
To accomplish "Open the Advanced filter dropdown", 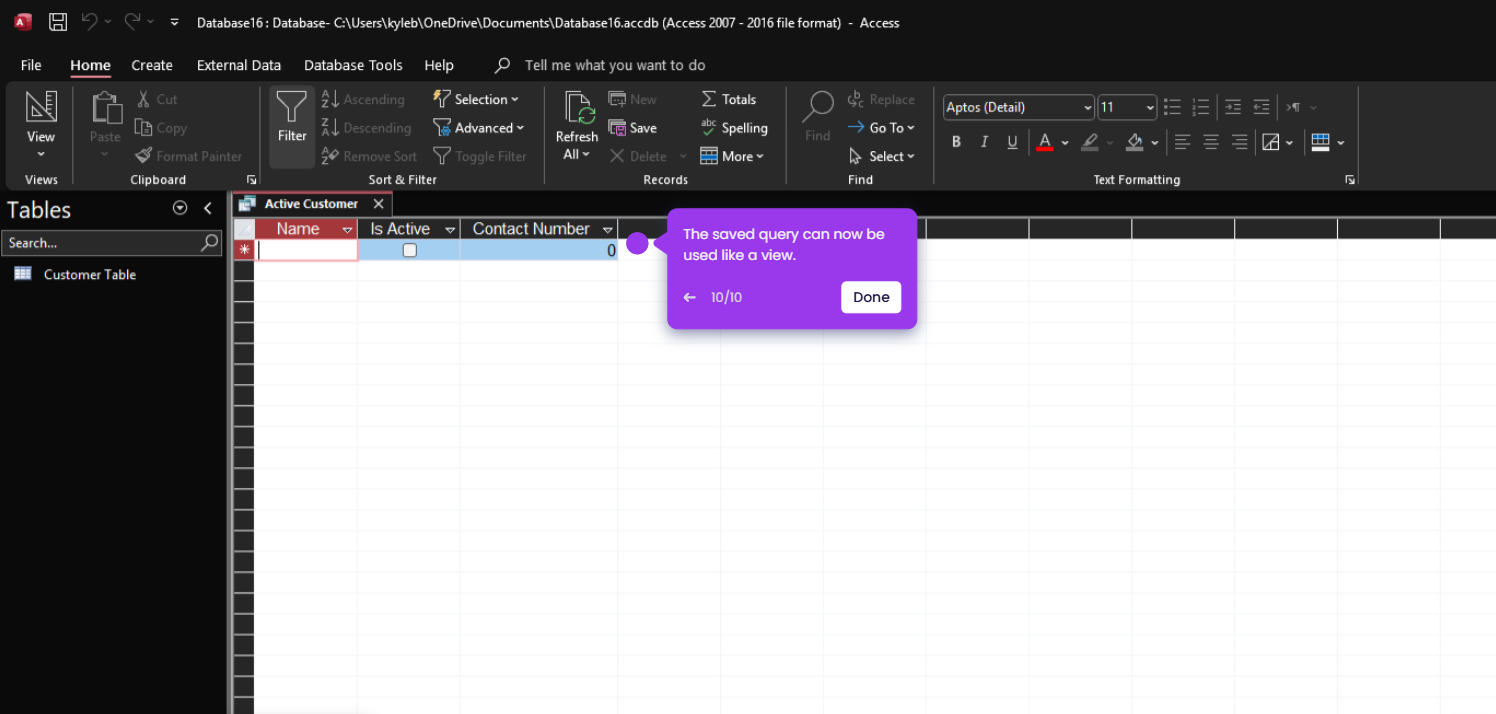I will (x=479, y=128).
